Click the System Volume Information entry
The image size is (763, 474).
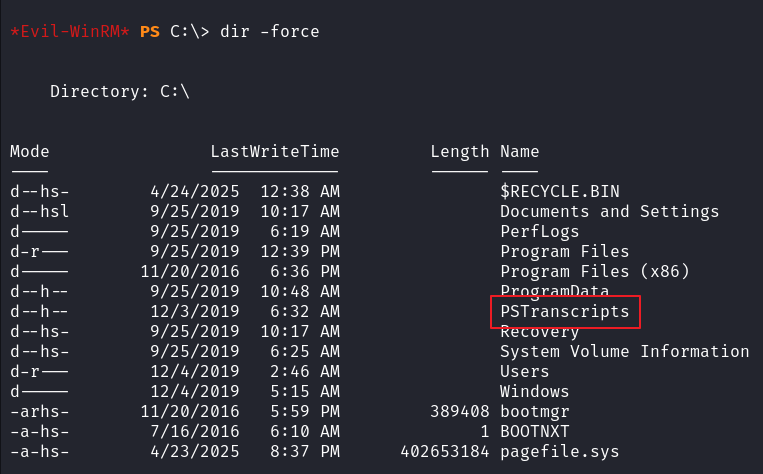point(624,352)
